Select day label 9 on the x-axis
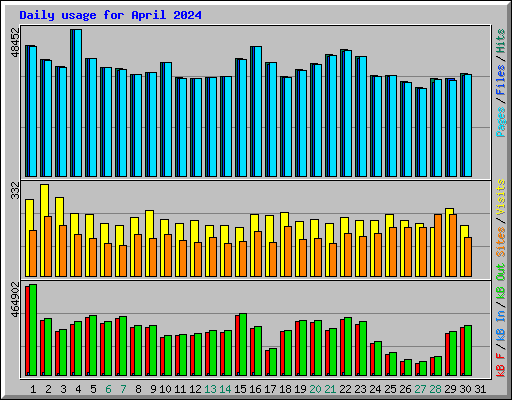This screenshot has height=400, width=512. 153,389
